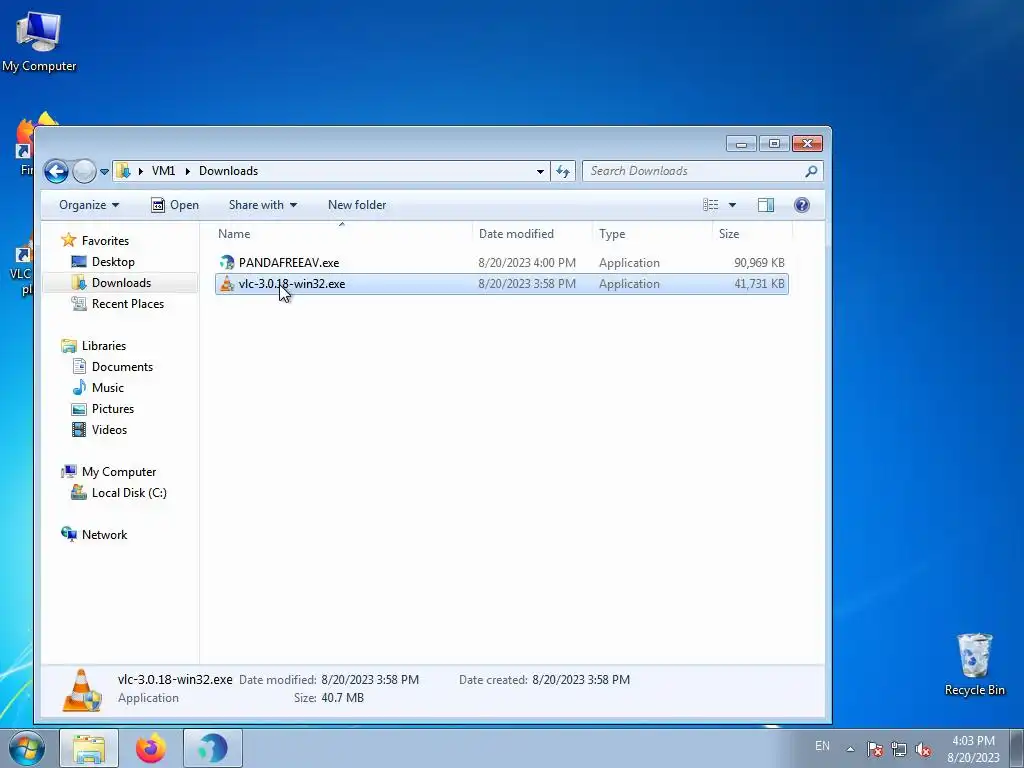Click the search magnifier icon
The image size is (1024, 768).
(x=811, y=171)
